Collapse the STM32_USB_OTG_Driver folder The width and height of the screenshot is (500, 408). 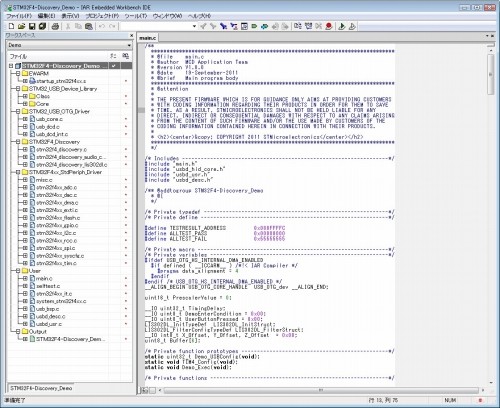click(x=18, y=111)
